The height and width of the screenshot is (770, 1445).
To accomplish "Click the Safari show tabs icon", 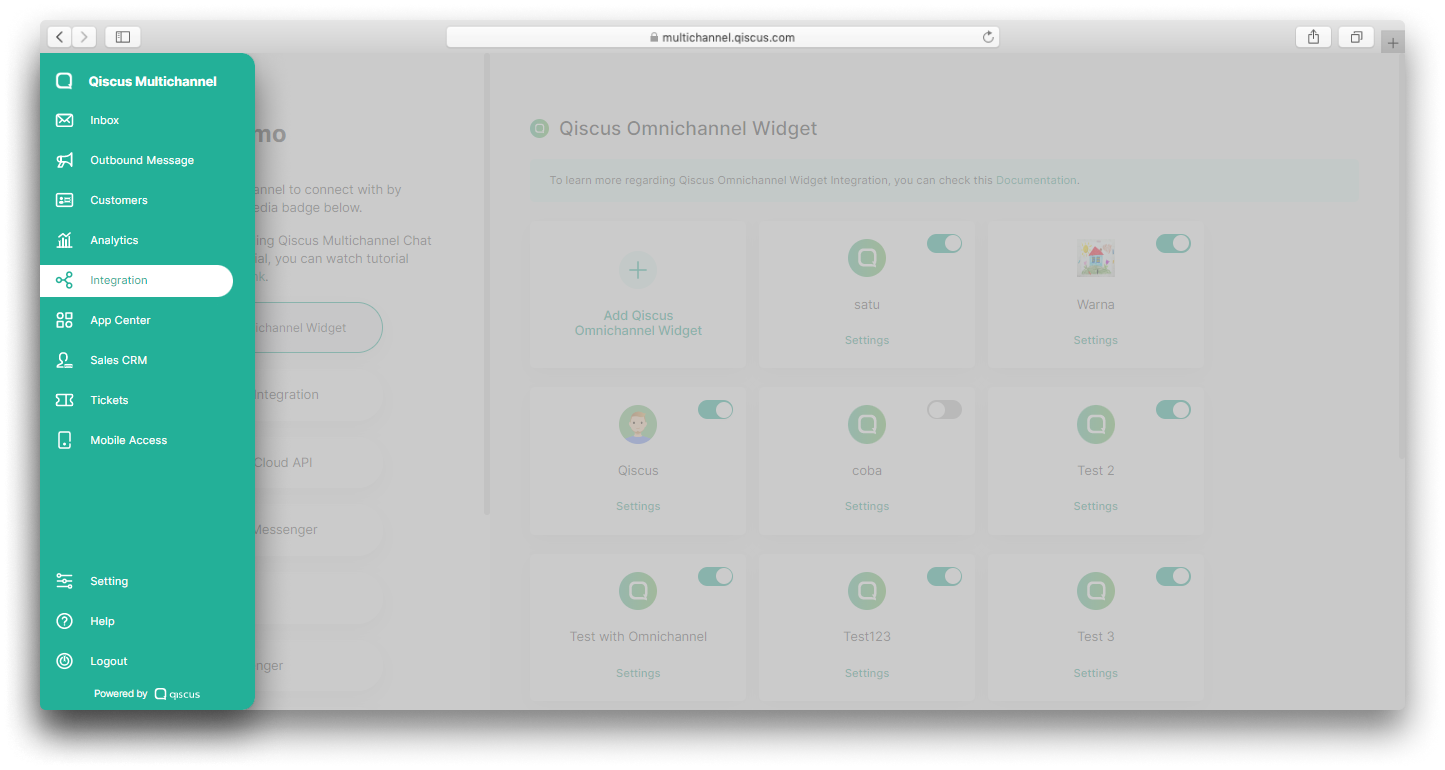I will point(1356,37).
